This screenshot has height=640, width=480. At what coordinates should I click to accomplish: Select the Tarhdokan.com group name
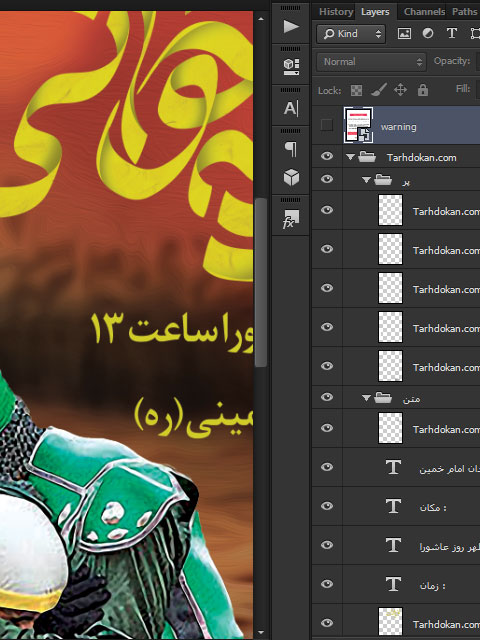(x=422, y=158)
